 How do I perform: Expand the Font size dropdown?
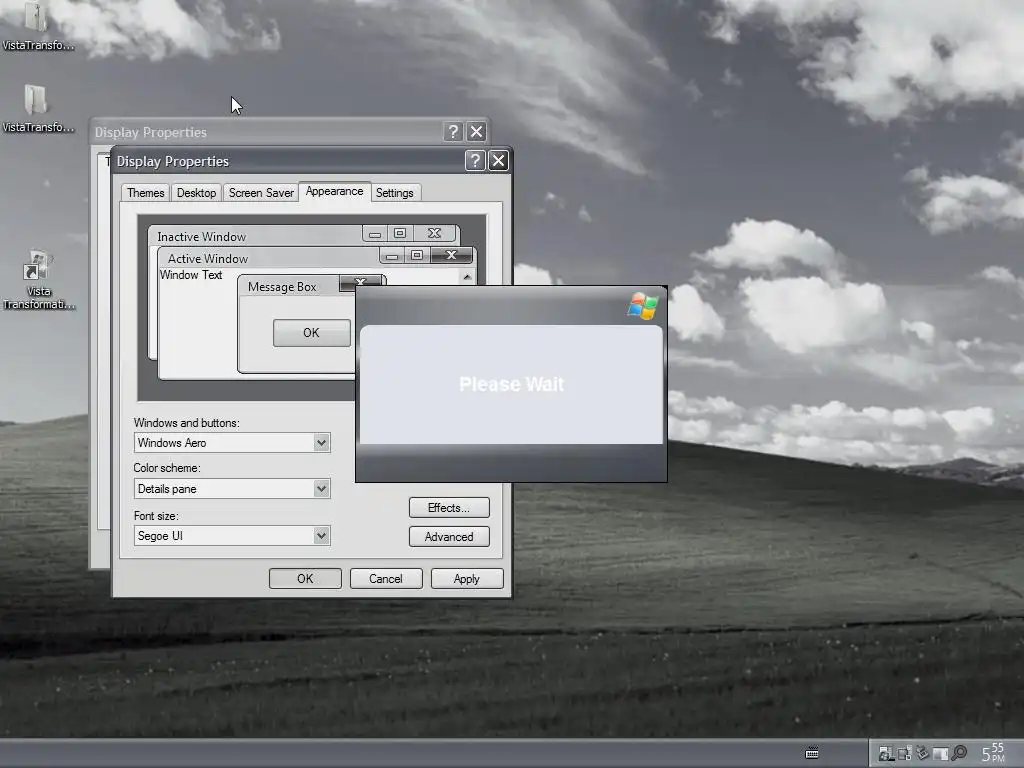321,536
